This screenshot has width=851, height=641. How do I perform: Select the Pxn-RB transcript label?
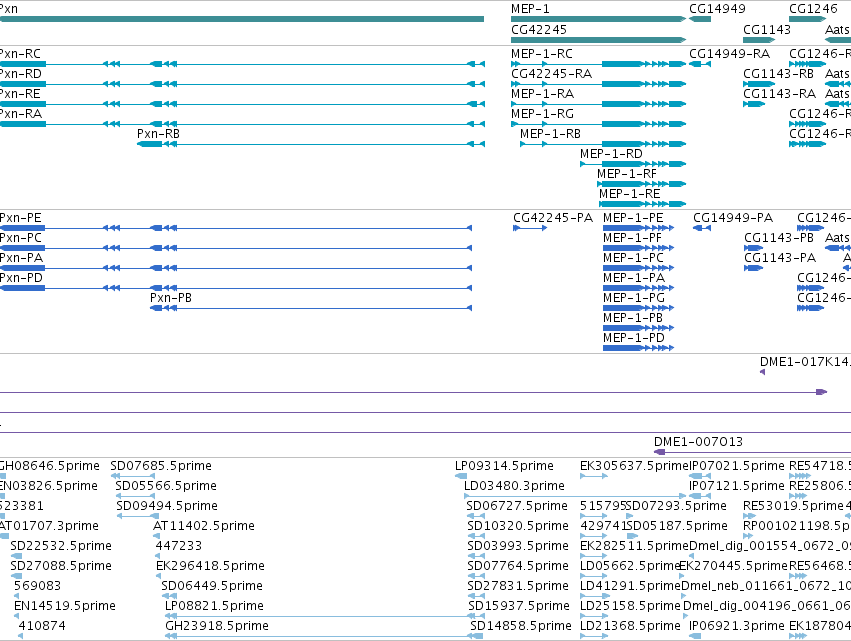tap(158, 134)
